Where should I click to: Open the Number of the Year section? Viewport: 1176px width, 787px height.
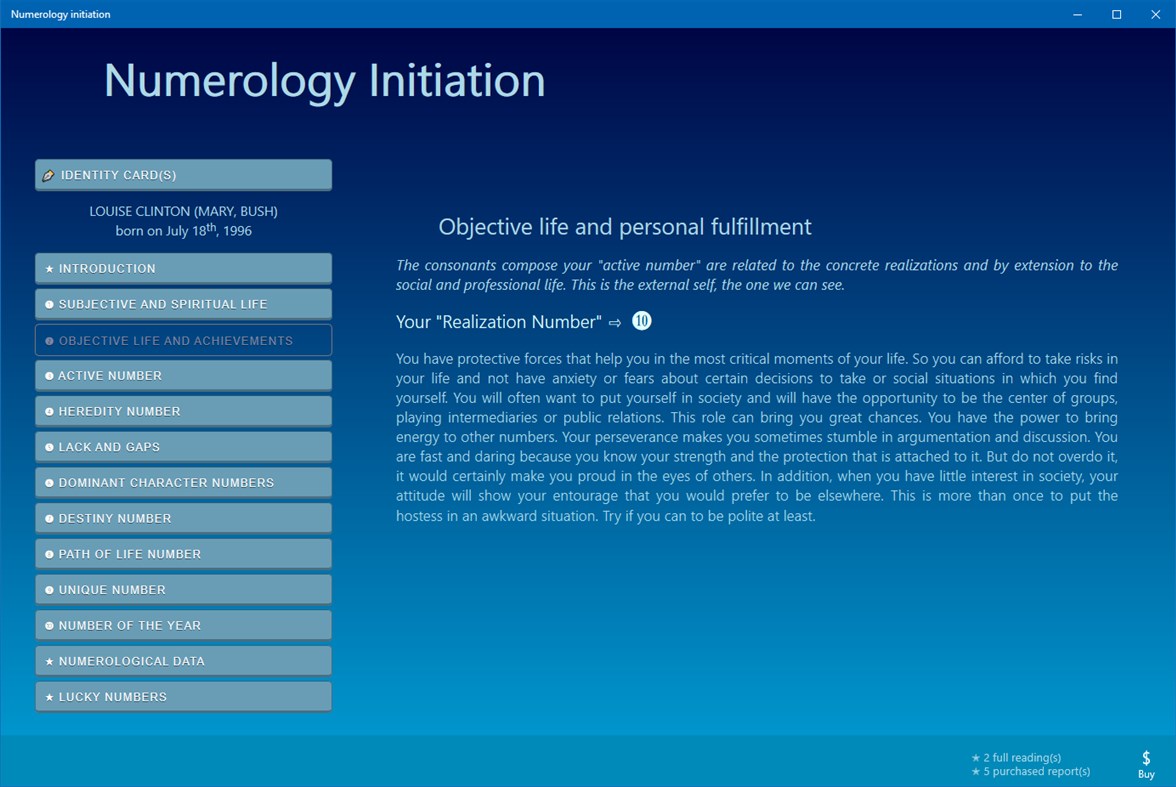183,624
